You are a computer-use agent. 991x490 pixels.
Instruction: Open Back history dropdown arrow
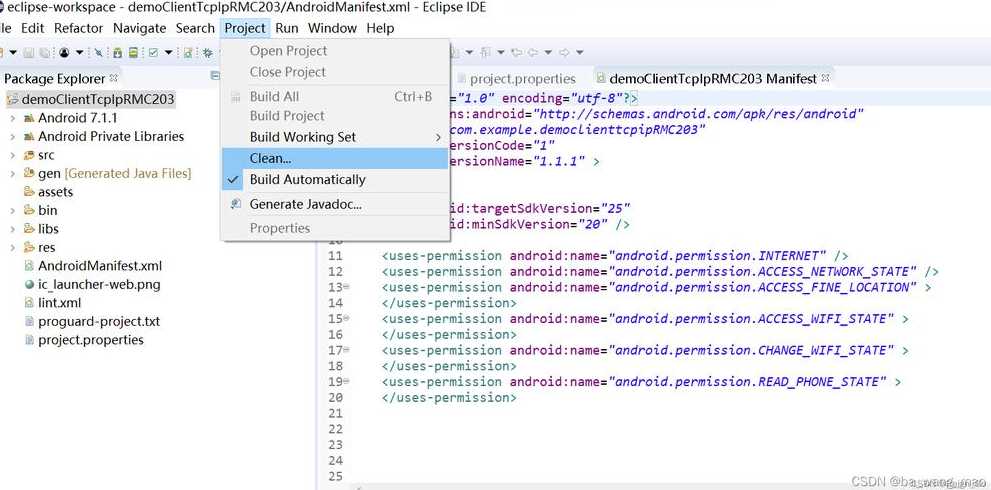[548, 52]
